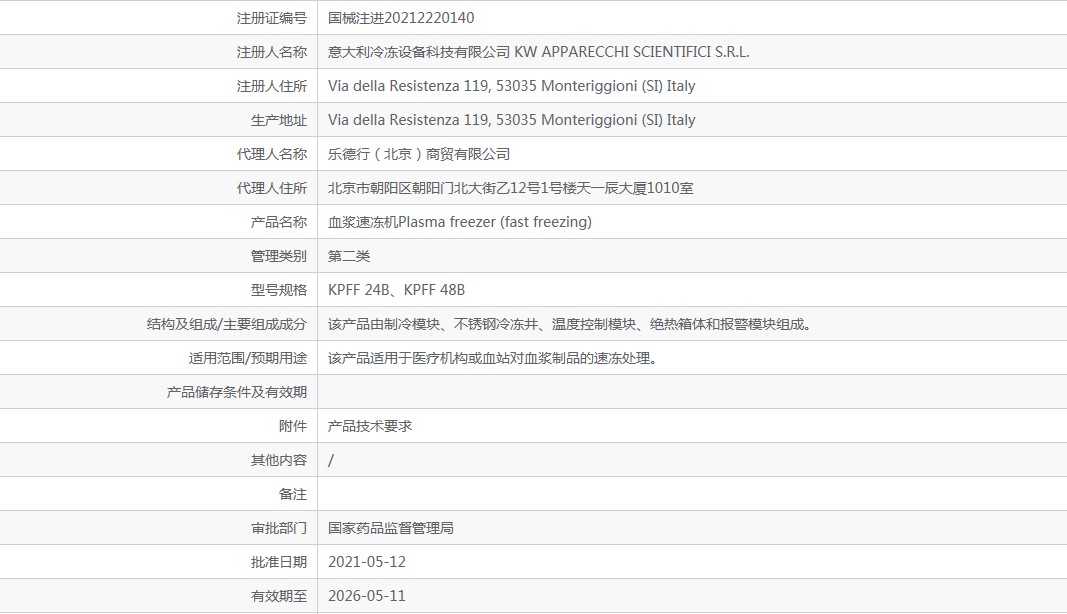Select agent name 乐德行（北京）商贸有限公司

tap(418, 154)
